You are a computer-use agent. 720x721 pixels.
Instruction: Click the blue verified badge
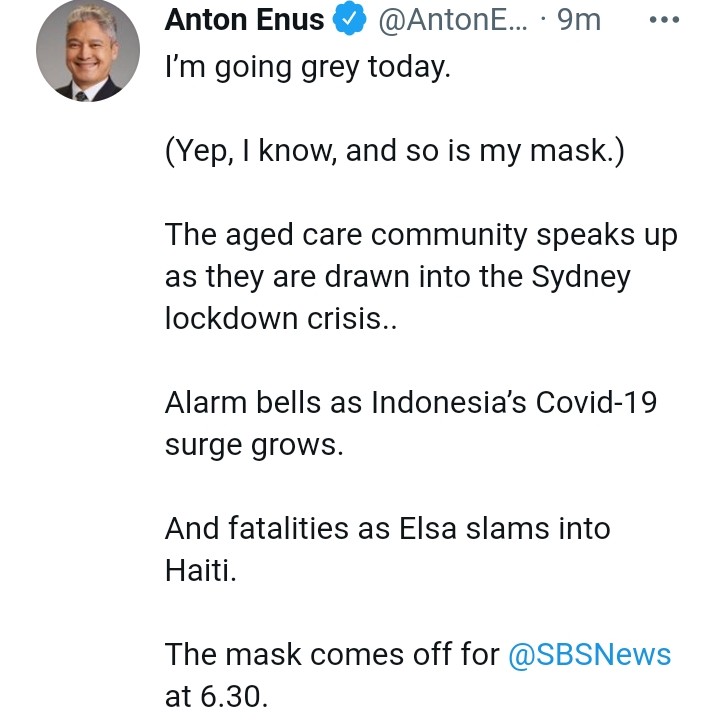point(350,21)
